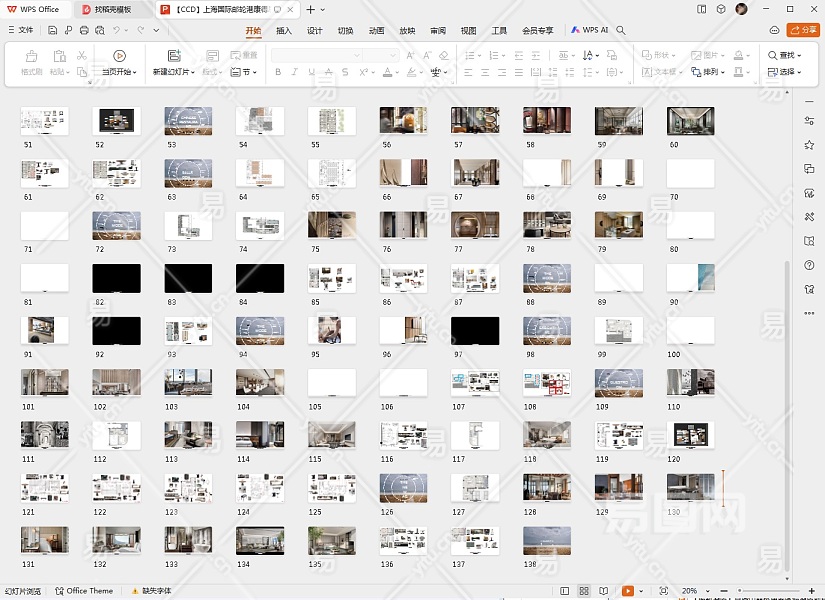Click the fit-to-window icon beside zoom percentage
The image size is (825, 600).
pyautogui.click(x=665, y=591)
